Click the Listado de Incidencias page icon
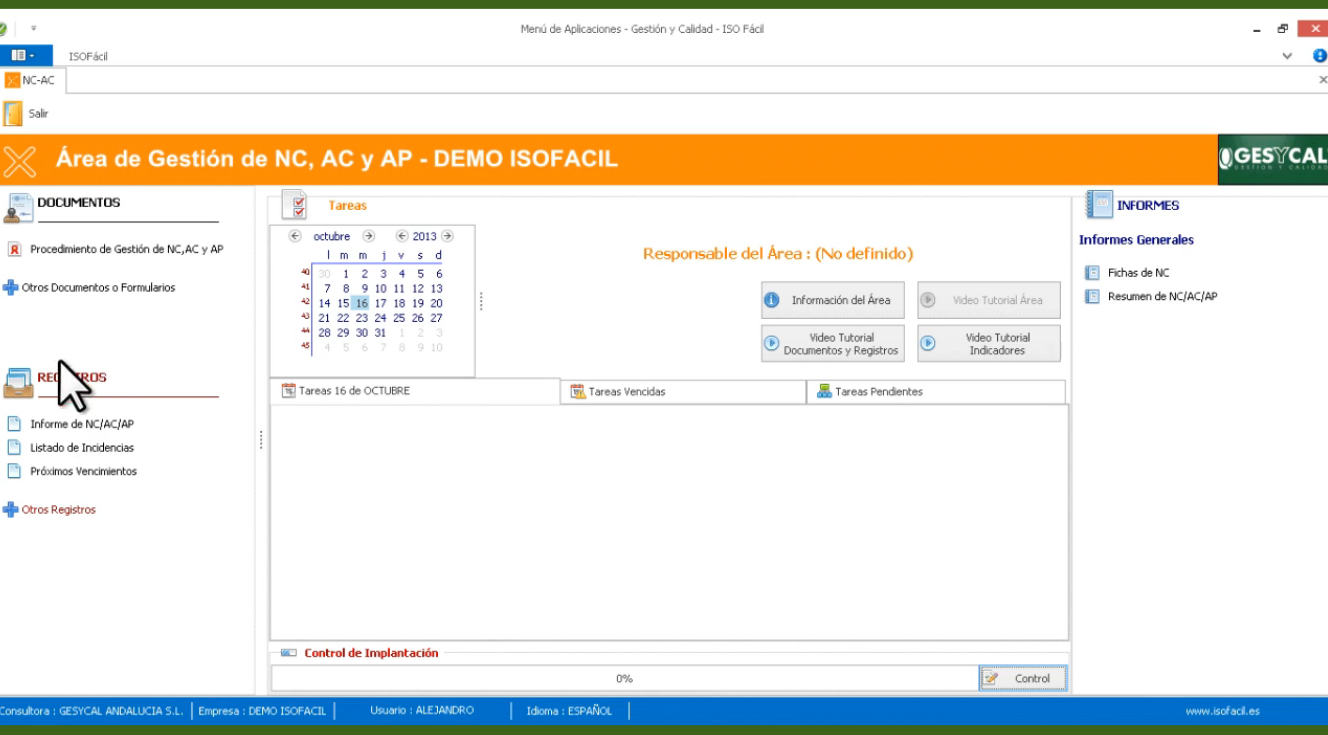The width and height of the screenshot is (1328, 735). pos(14,448)
